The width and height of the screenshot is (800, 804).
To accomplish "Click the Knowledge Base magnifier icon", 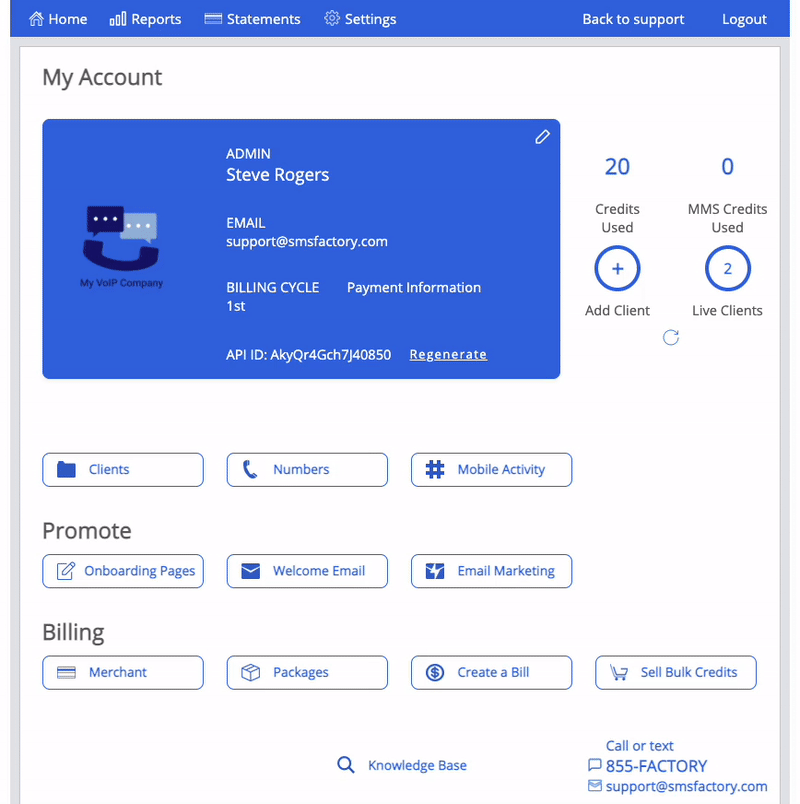I will pos(346,765).
